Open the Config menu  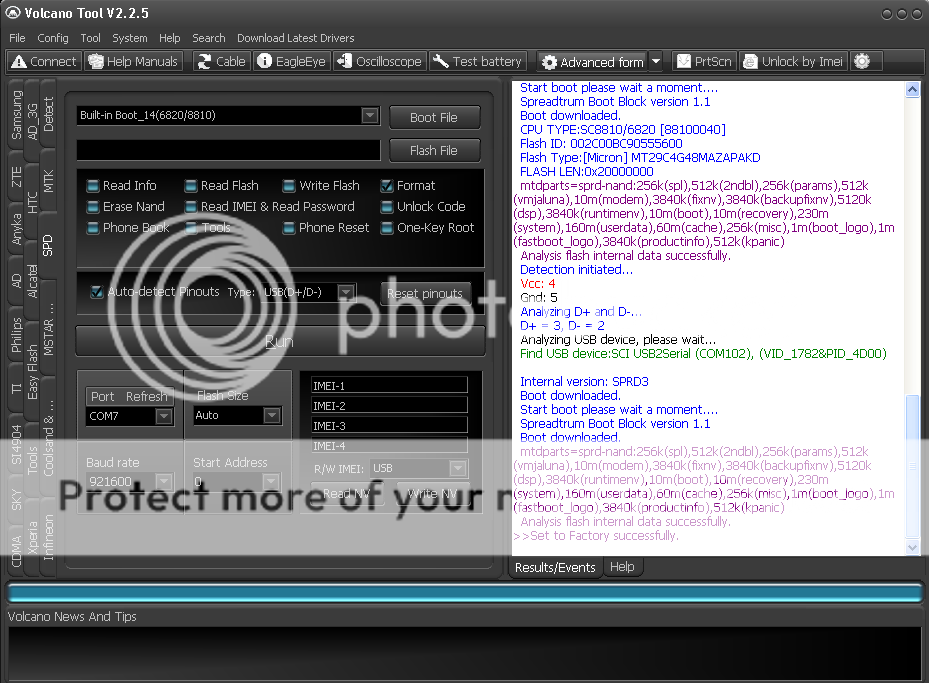pos(53,38)
